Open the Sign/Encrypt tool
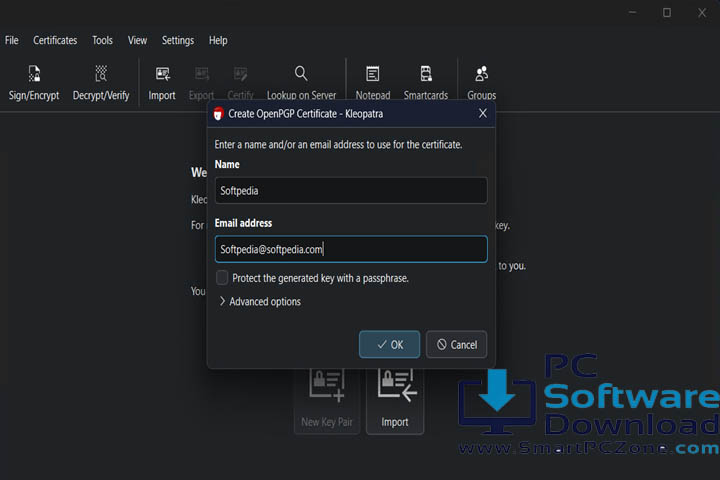The width and height of the screenshot is (720, 480). coord(34,83)
